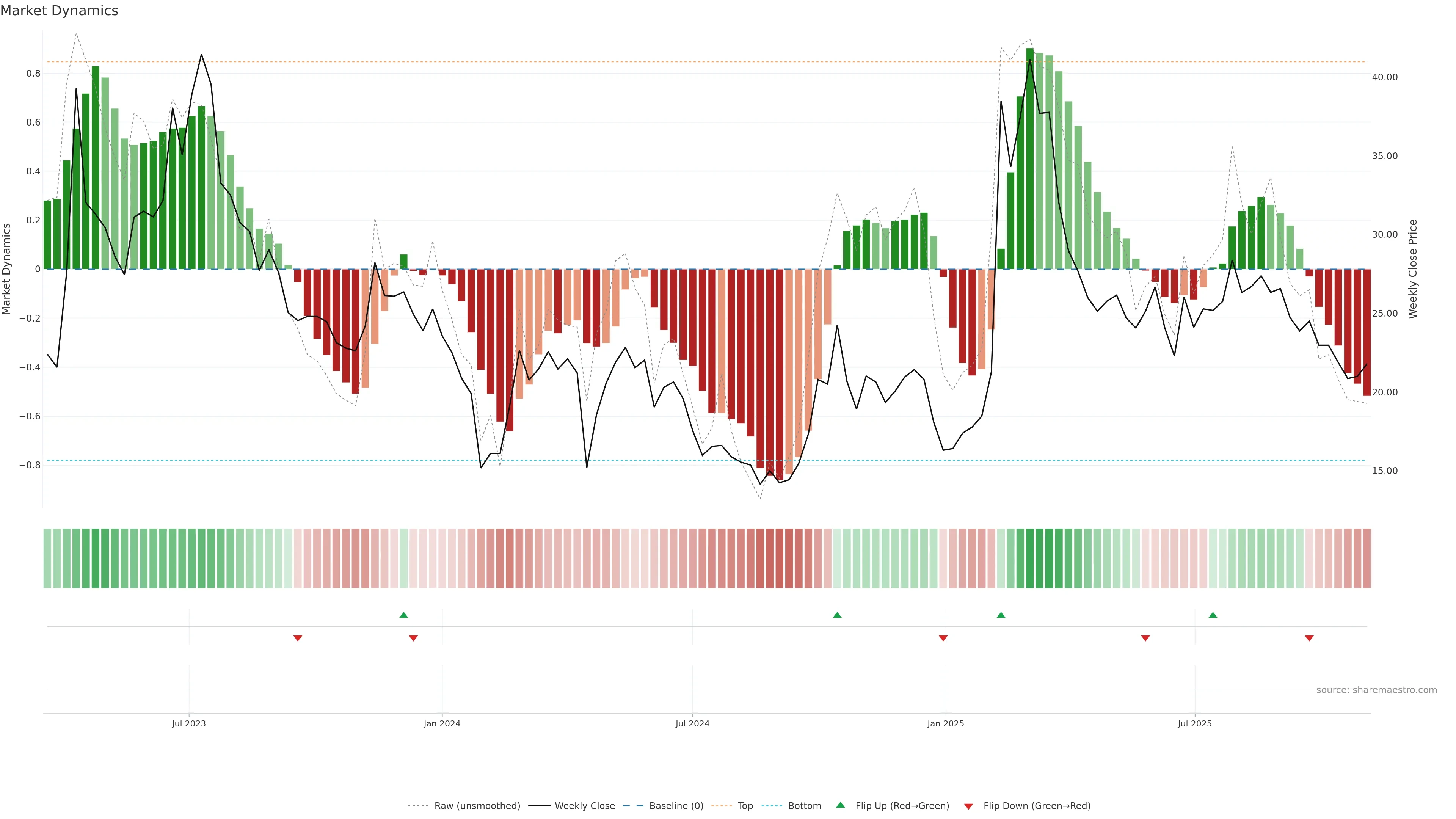Click the last red flip-down marker on right
The height and width of the screenshot is (819, 1456).
pyautogui.click(x=1309, y=638)
